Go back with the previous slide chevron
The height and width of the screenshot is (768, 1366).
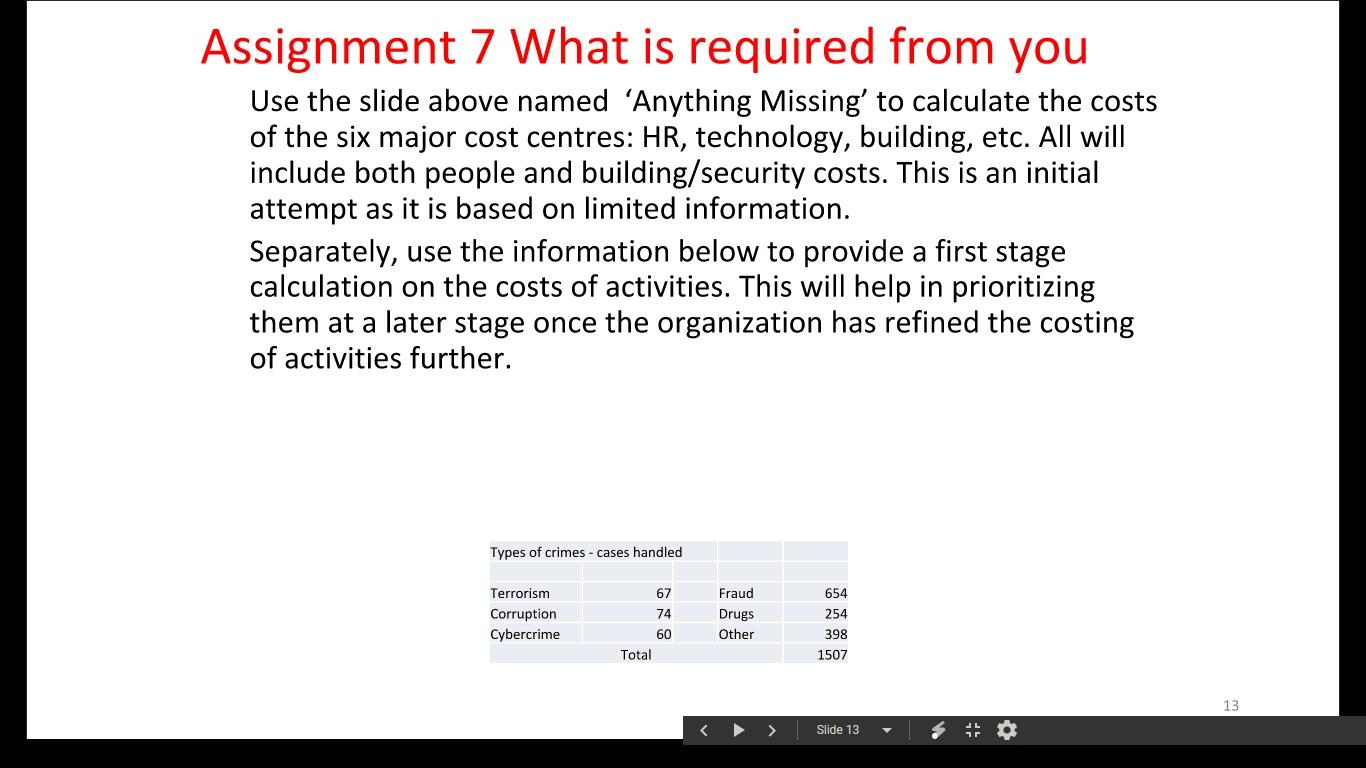click(x=703, y=730)
